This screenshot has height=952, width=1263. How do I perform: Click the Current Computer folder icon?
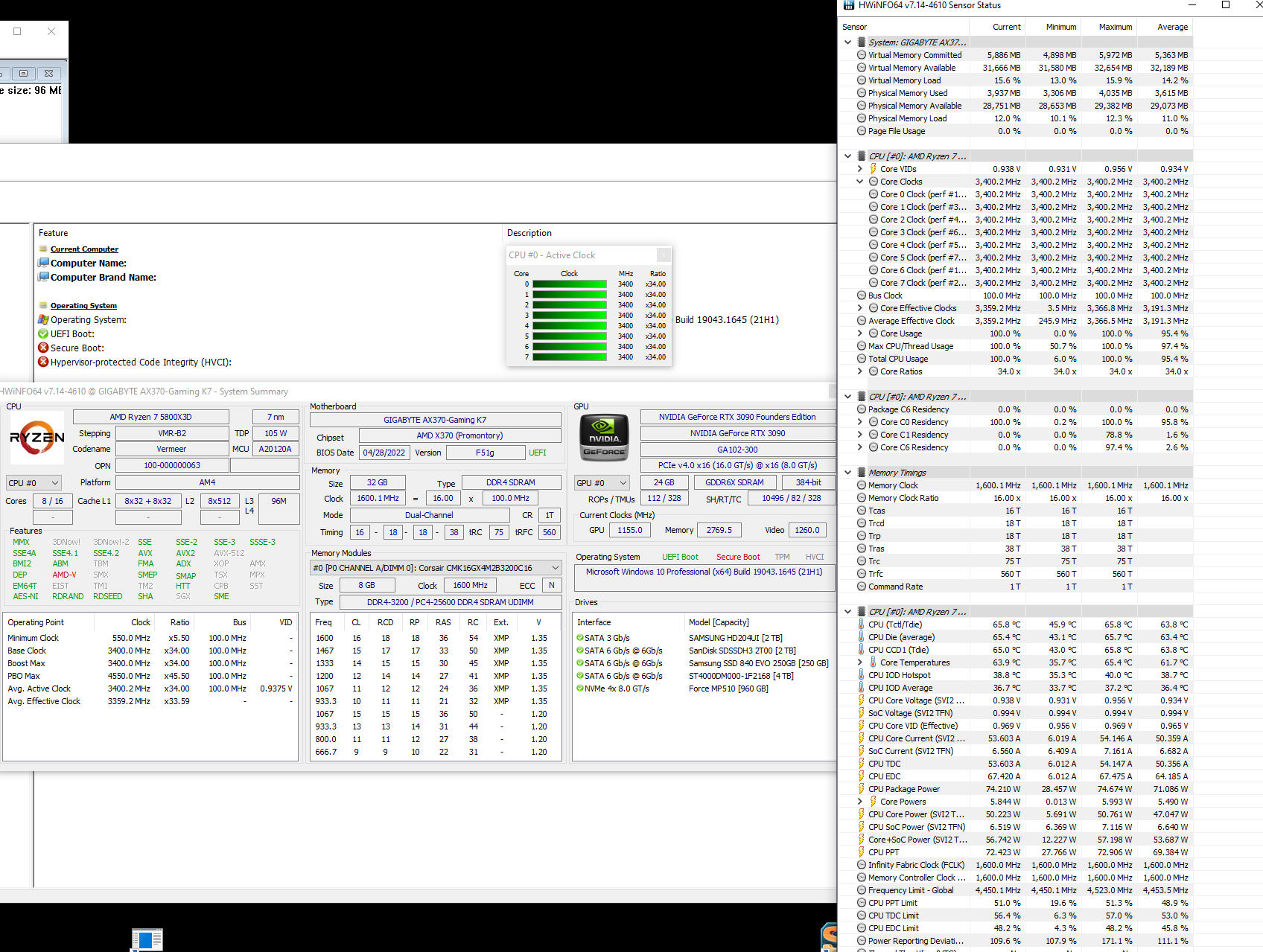[43, 249]
